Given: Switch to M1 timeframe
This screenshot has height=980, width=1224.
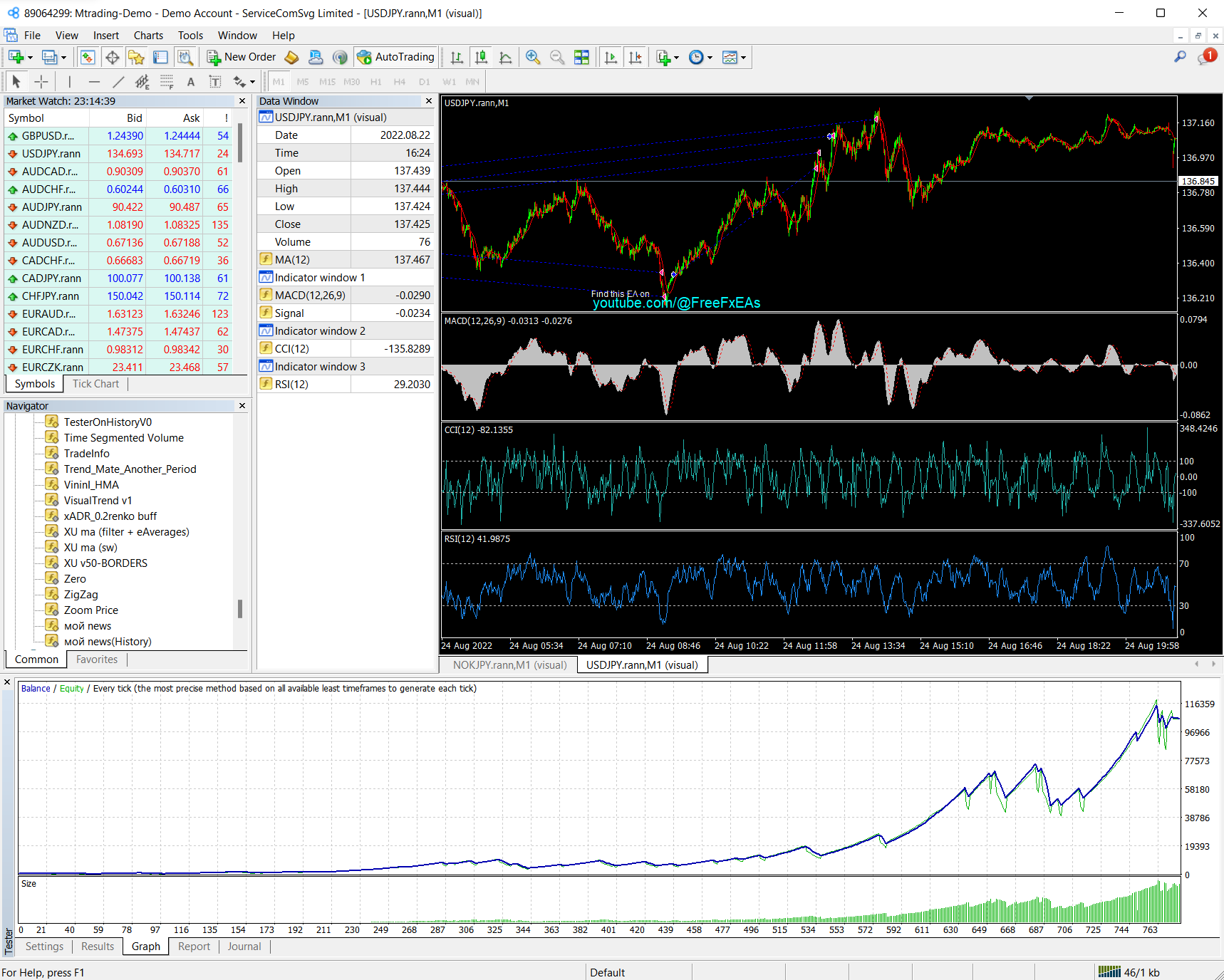Looking at the screenshot, I should [279, 82].
